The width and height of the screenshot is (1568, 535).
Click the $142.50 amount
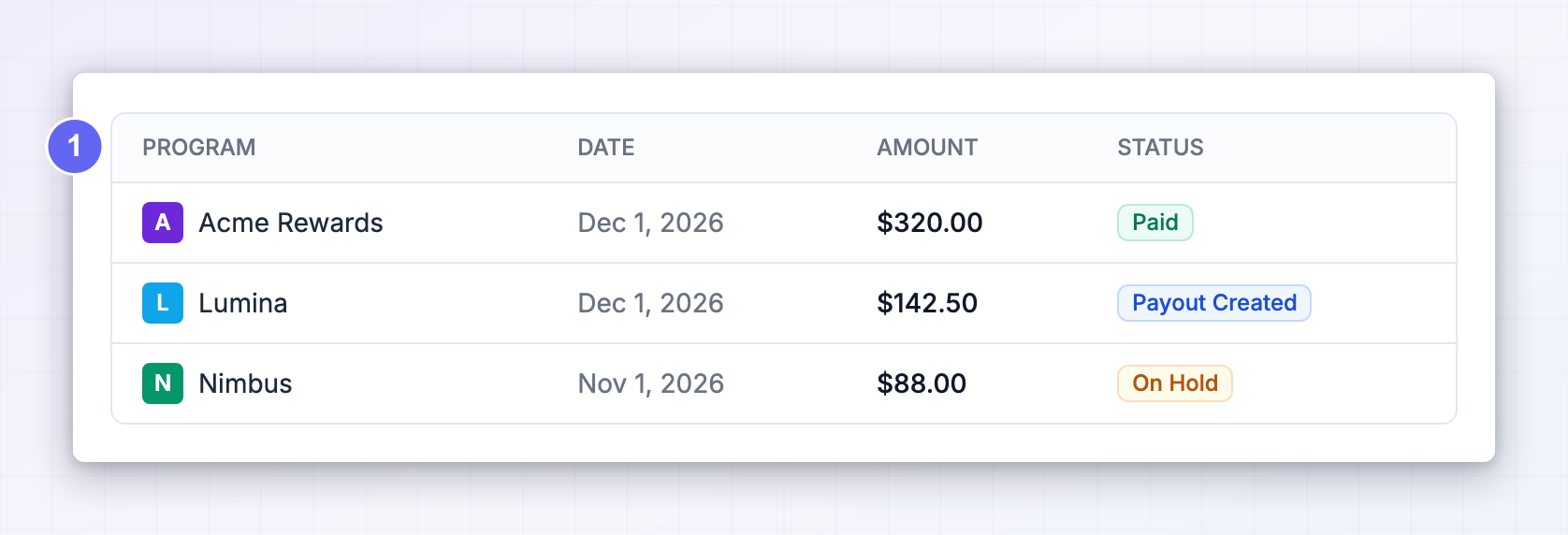927,303
